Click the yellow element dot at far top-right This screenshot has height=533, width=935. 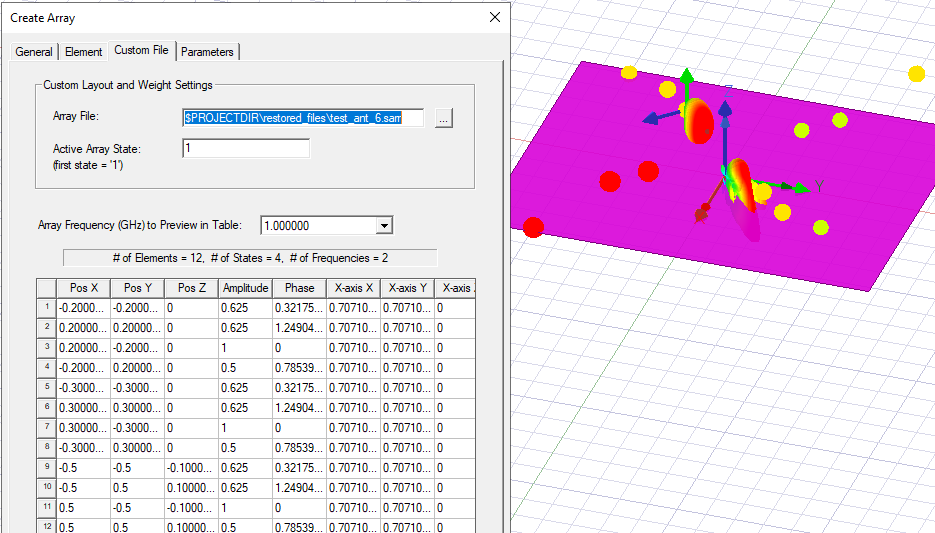tap(916, 73)
